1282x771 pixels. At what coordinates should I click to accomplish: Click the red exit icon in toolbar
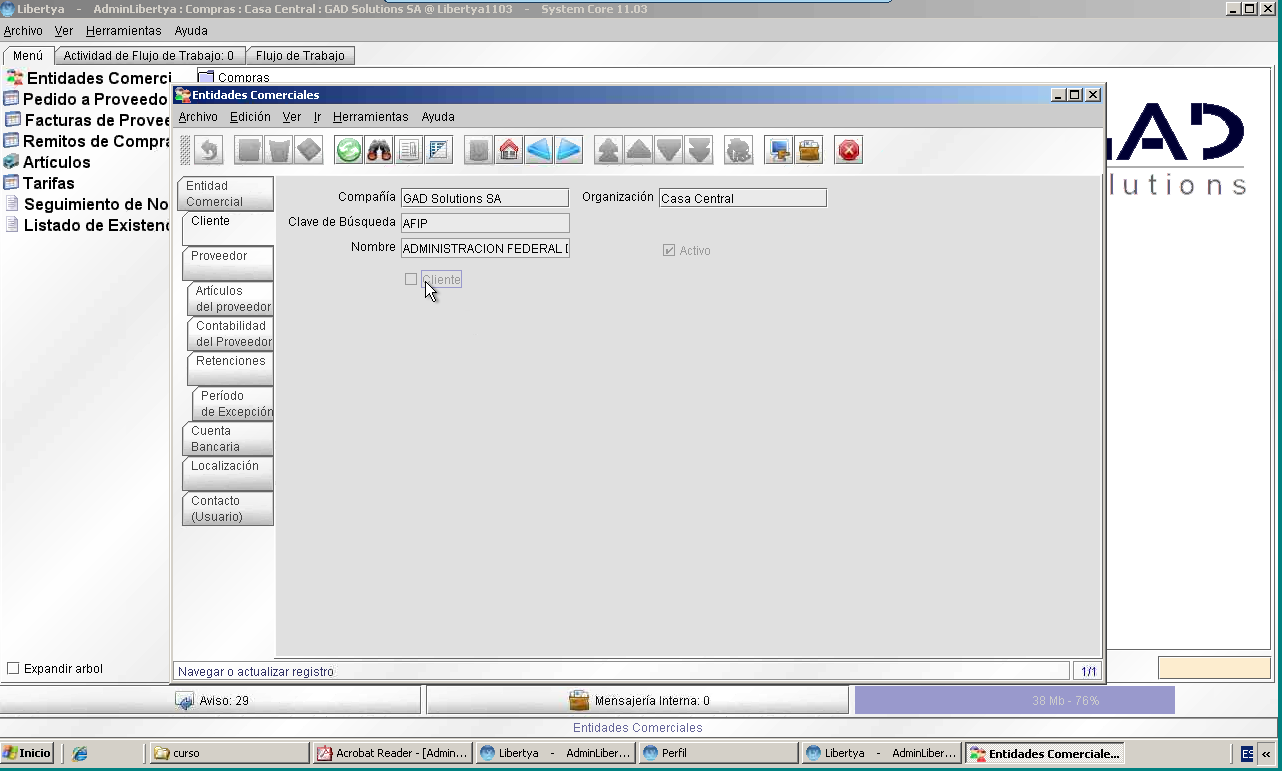click(x=849, y=150)
